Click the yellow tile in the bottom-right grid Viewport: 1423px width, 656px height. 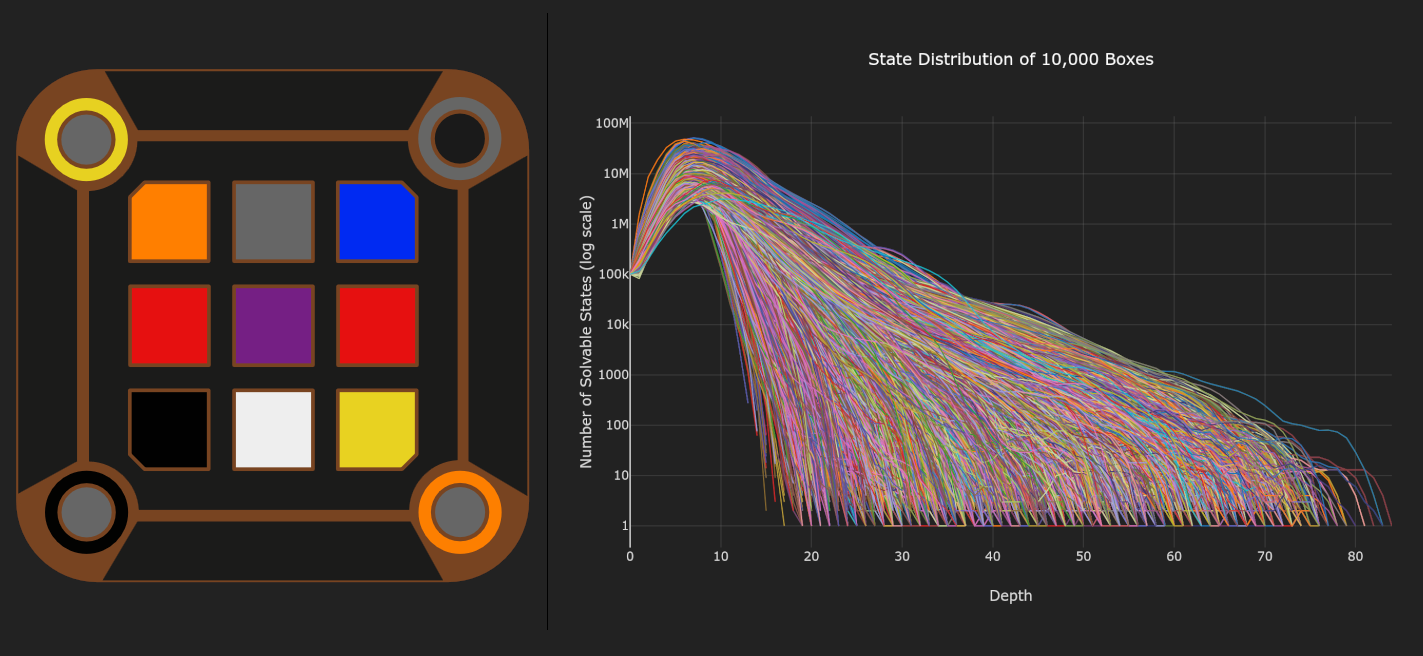pyautogui.click(x=377, y=428)
